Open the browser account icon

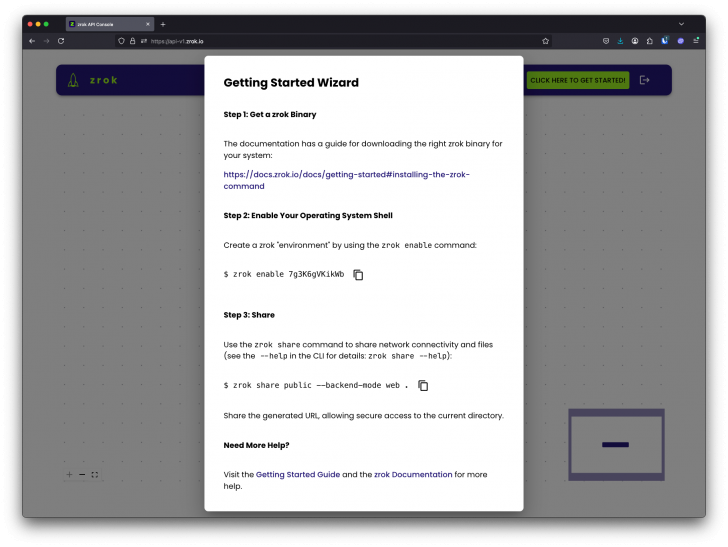tap(635, 41)
